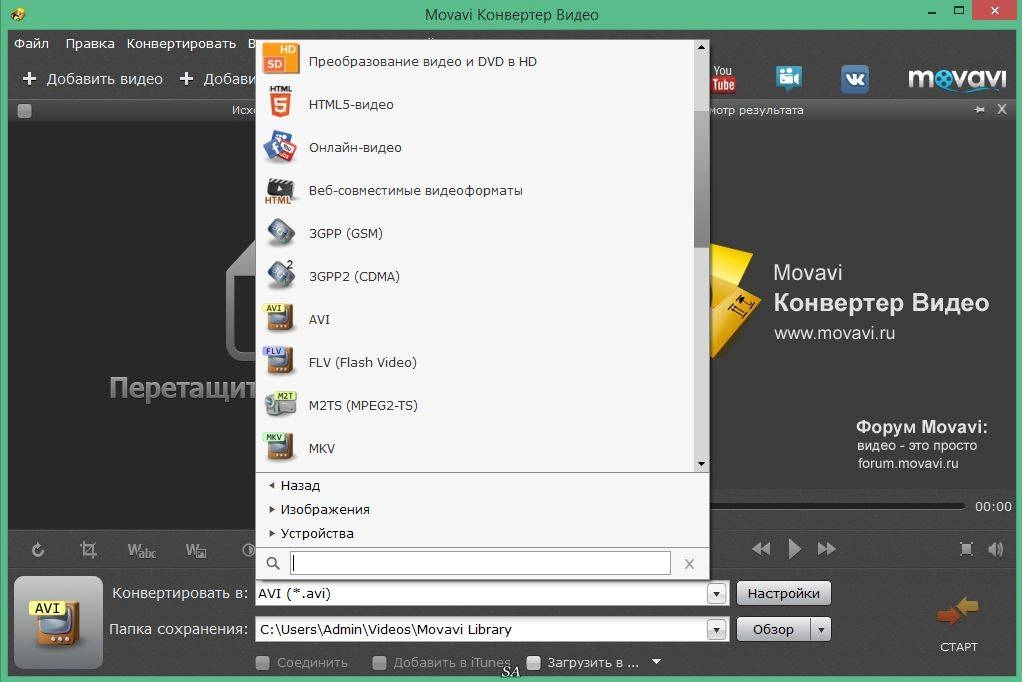Viewport: 1022px width, 682px height.
Task: Click the volume speaker icon
Action: pos(996,549)
